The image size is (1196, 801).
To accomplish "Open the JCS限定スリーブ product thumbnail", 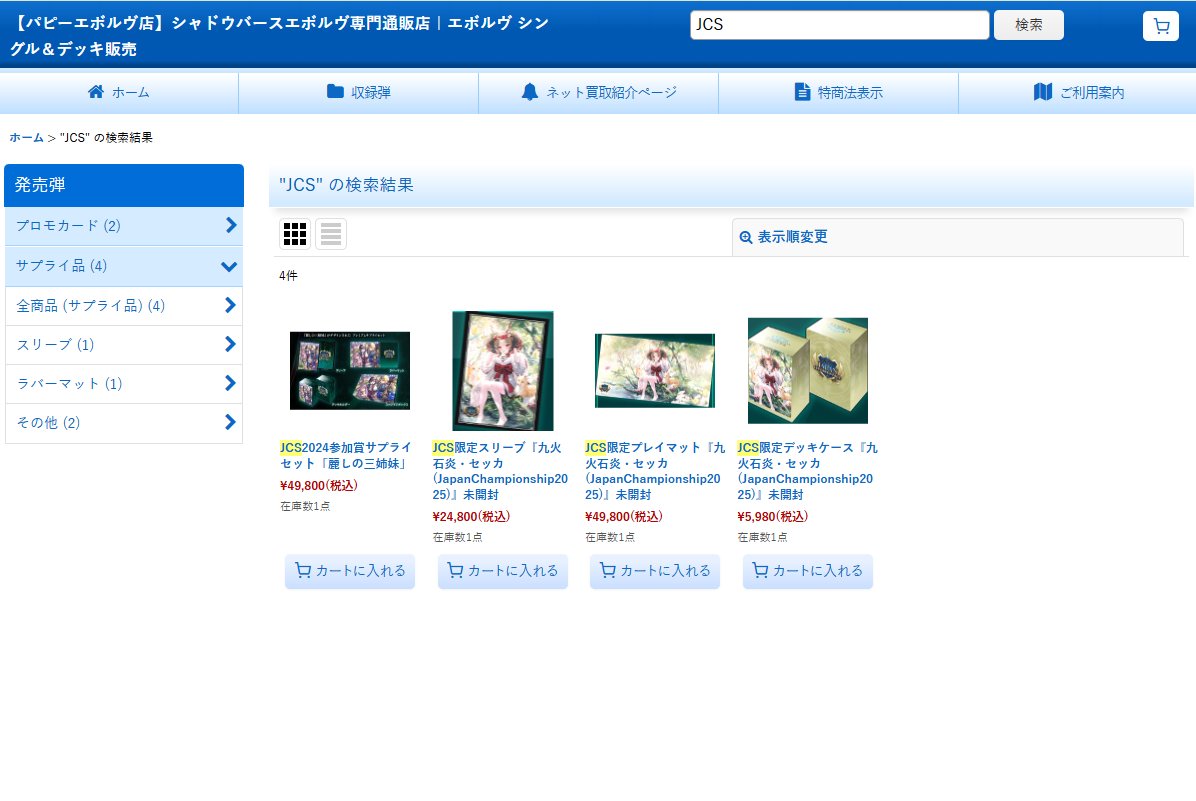I will click(502, 370).
